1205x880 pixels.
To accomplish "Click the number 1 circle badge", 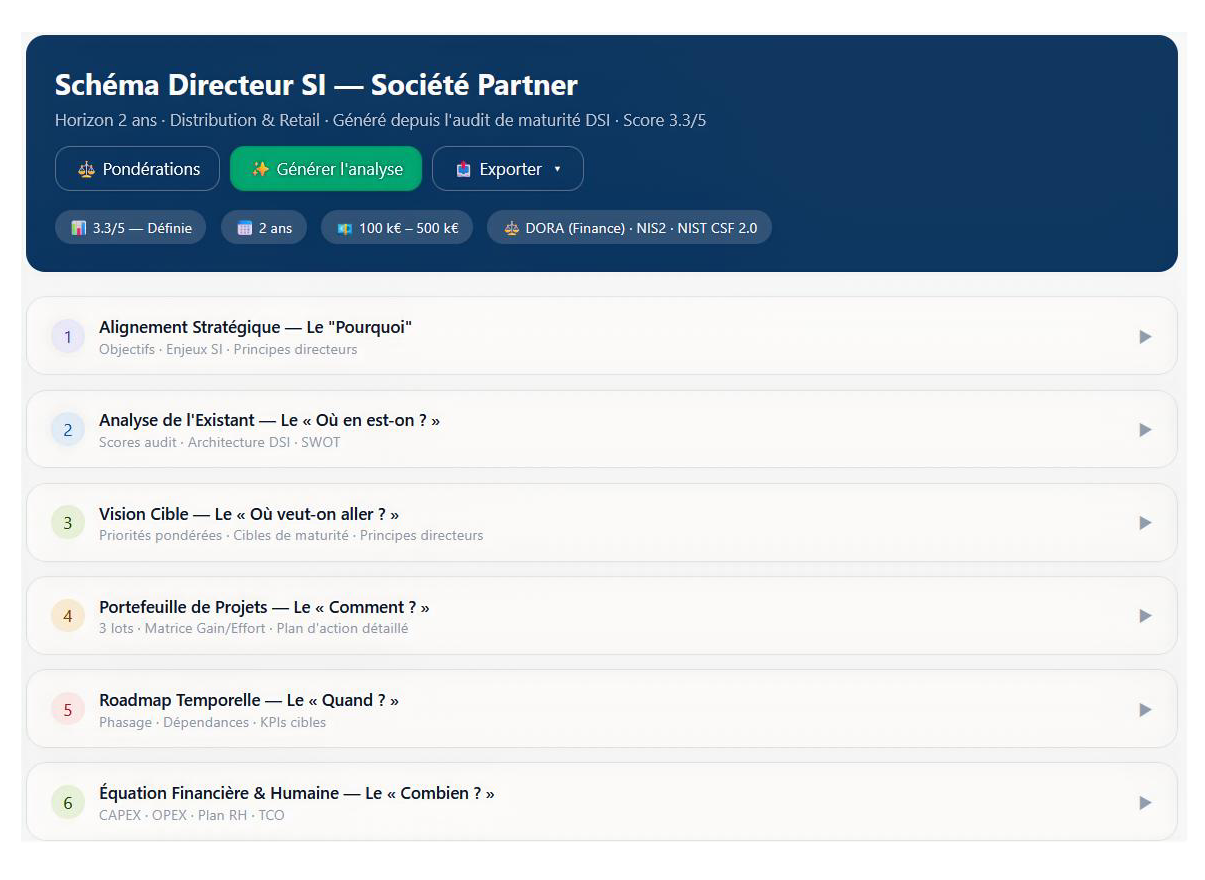I will pos(68,337).
